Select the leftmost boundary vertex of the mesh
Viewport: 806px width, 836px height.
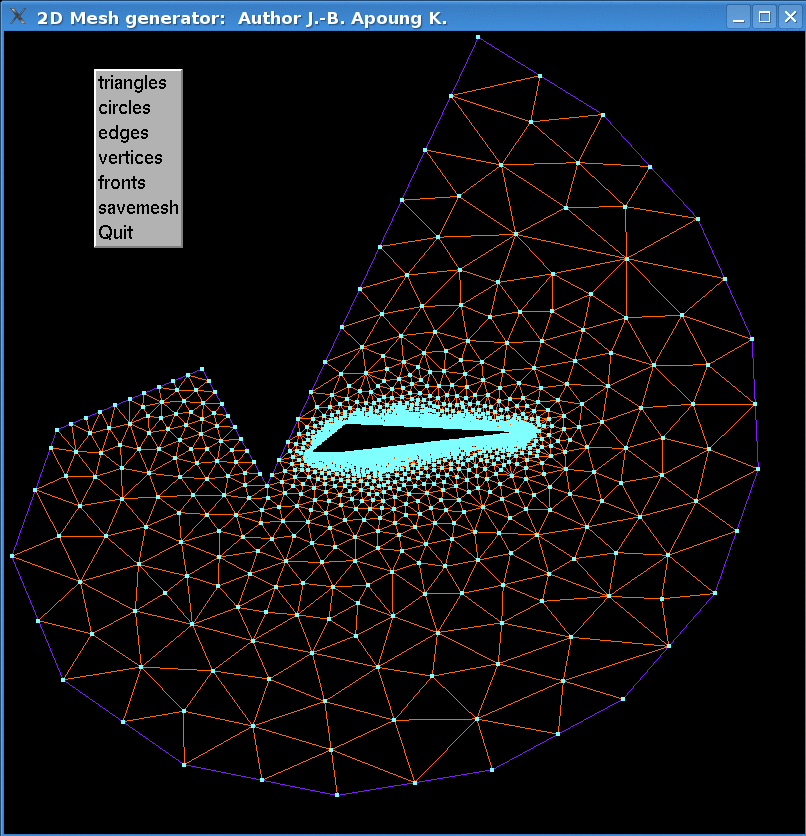tap(12, 555)
